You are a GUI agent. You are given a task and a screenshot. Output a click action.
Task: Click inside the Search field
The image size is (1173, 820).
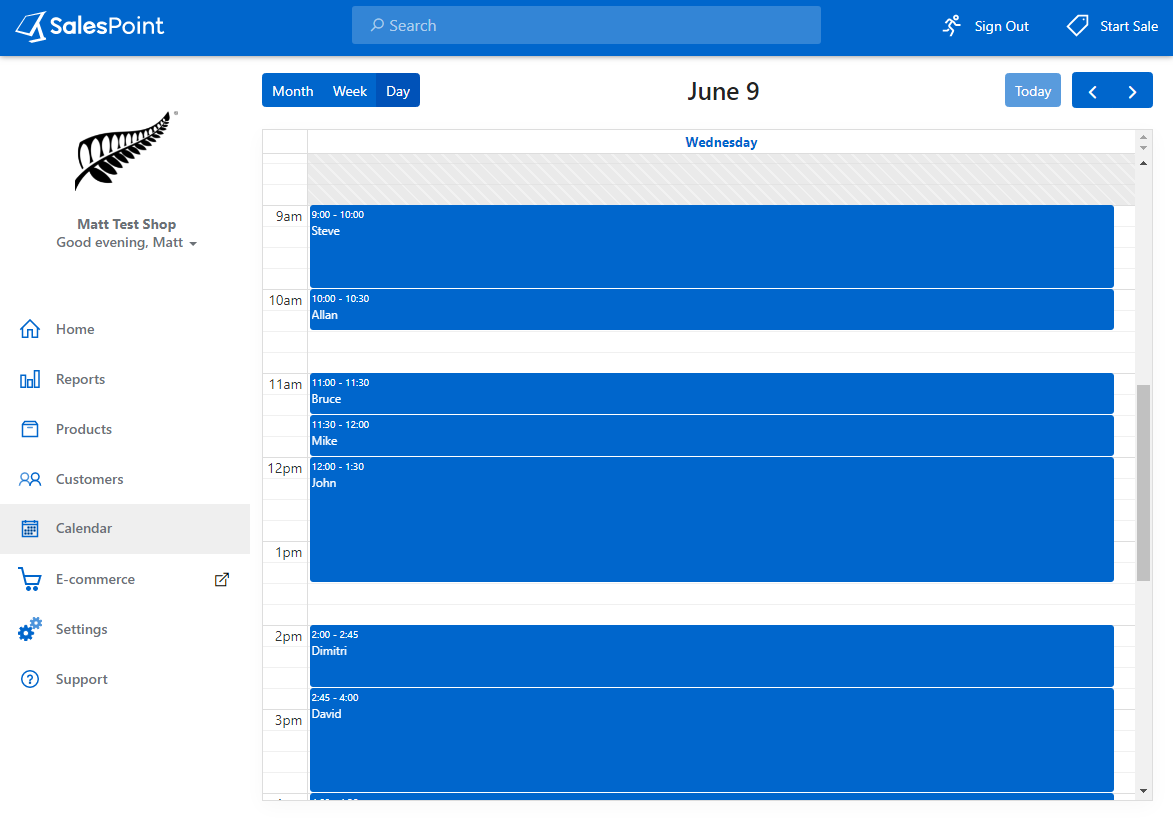click(586, 25)
